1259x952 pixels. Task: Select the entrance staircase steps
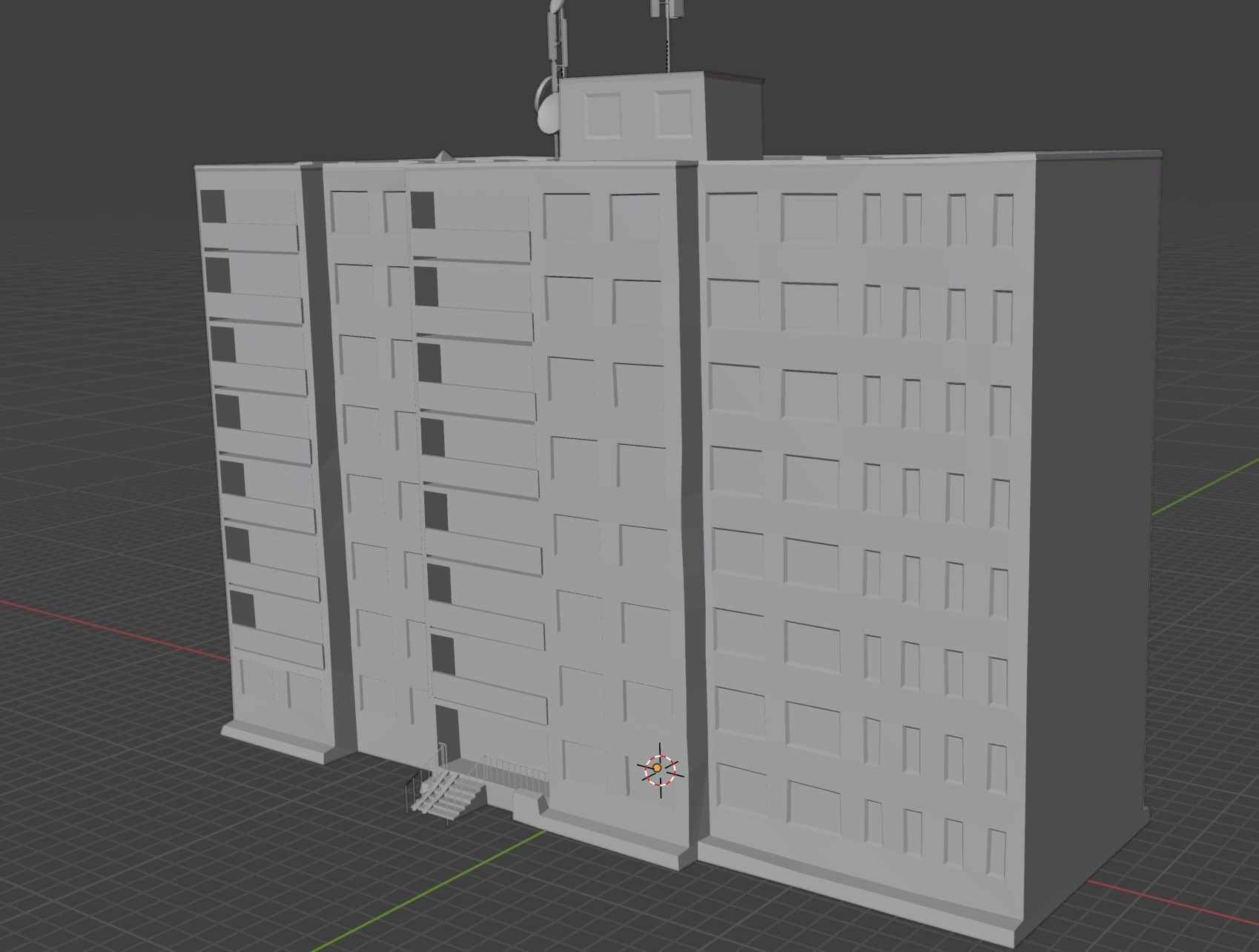[449, 793]
